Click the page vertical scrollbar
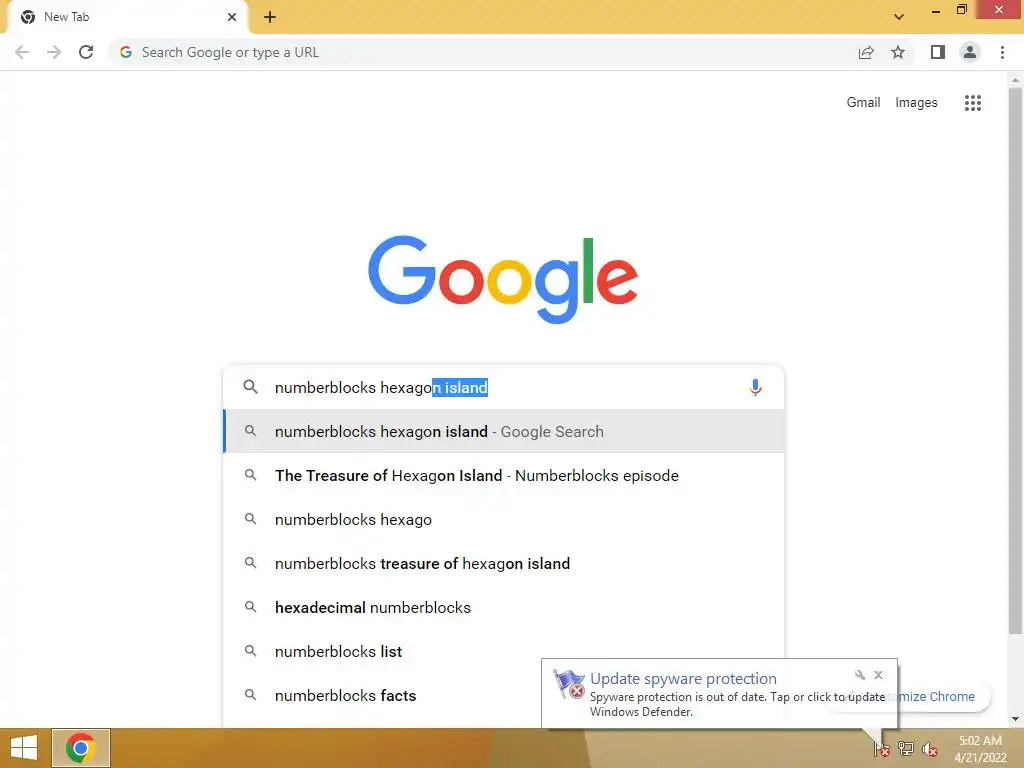1024x768 pixels. [1015, 359]
